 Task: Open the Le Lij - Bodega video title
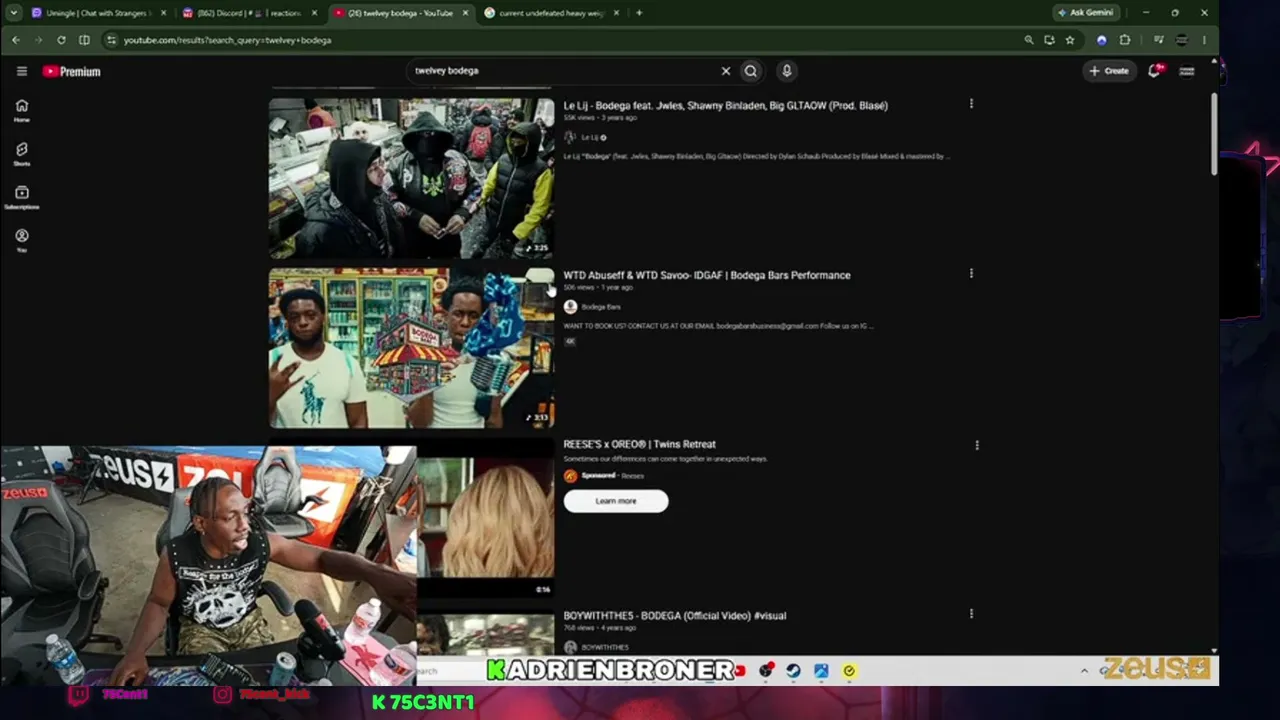725,105
